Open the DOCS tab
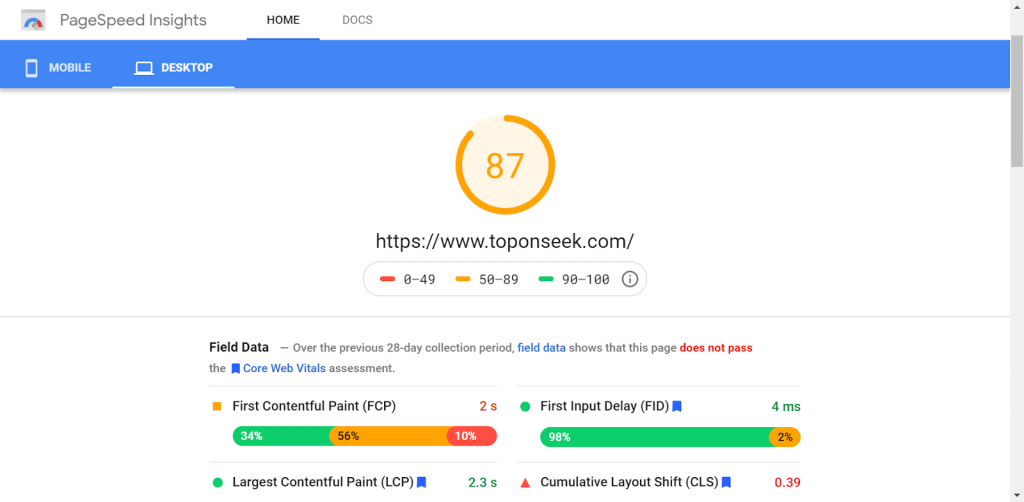This screenshot has height=502, width=1024. click(357, 20)
